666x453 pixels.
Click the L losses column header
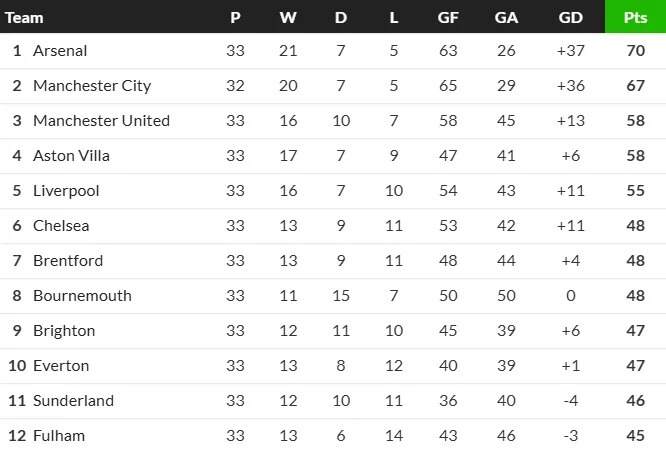[393, 17]
